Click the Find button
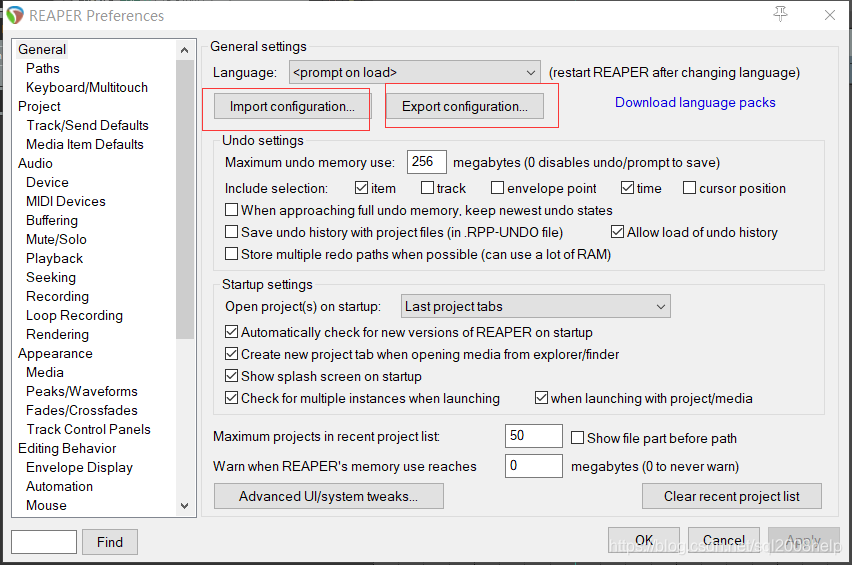 click(110, 542)
